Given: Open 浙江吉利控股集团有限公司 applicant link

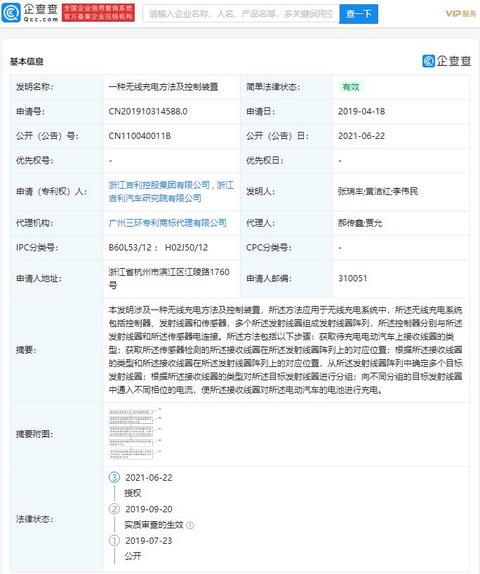Looking at the screenshot, I should (159, 185).
